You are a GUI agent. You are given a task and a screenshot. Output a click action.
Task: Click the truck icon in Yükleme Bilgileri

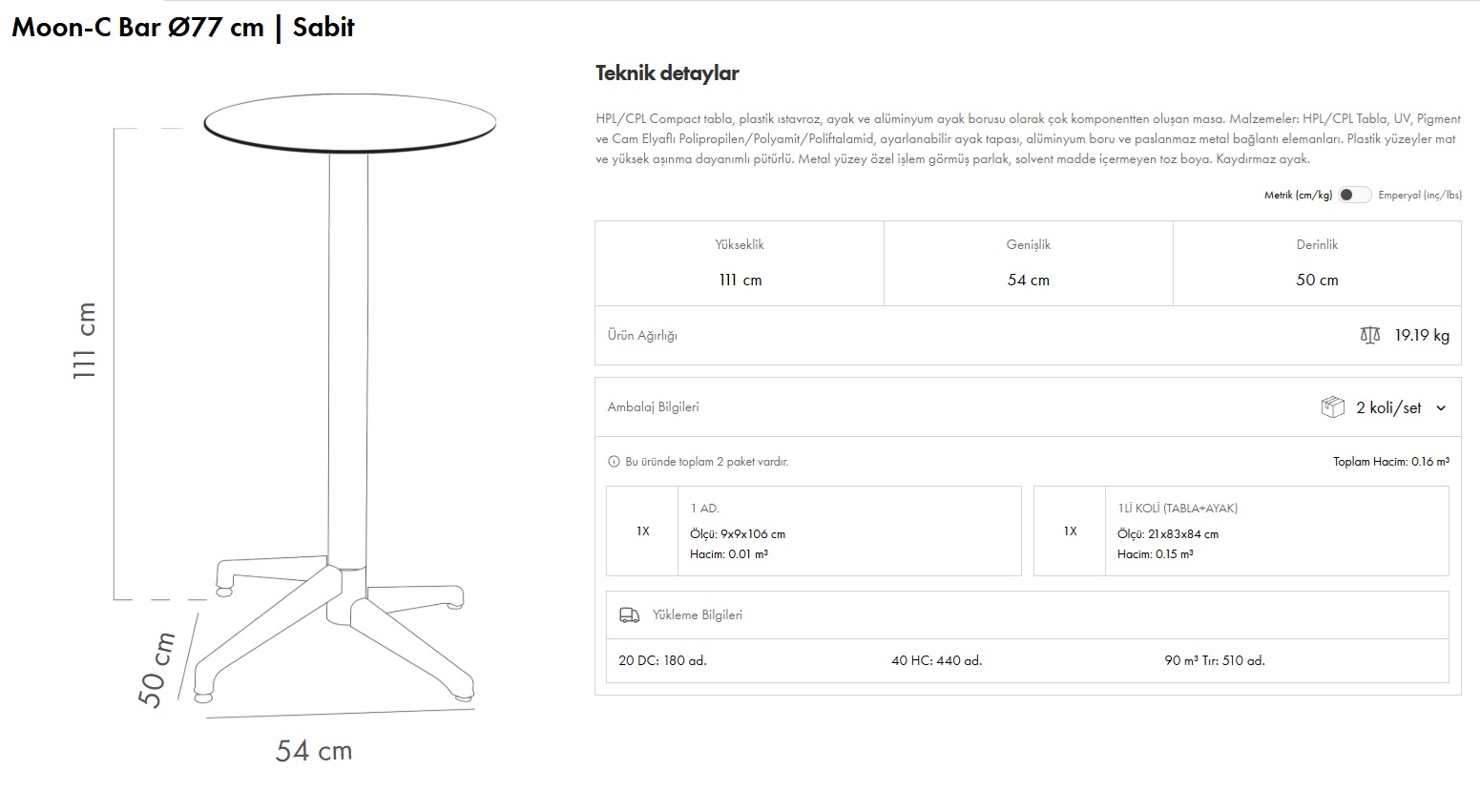(x=629, y=615)
